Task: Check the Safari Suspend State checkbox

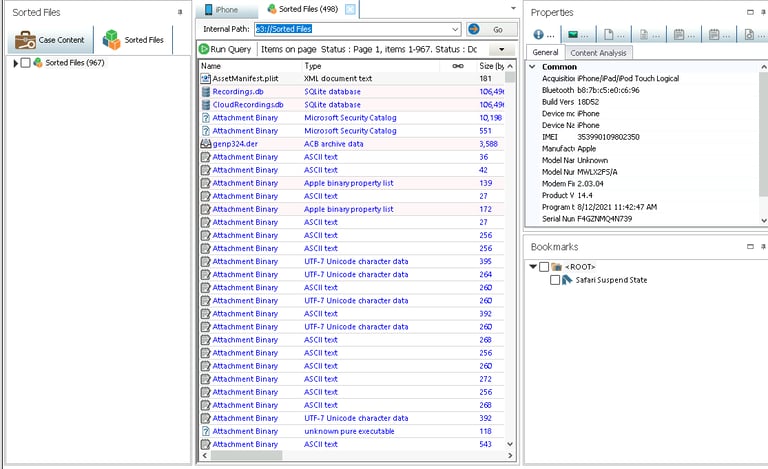Action: (555, 280)
